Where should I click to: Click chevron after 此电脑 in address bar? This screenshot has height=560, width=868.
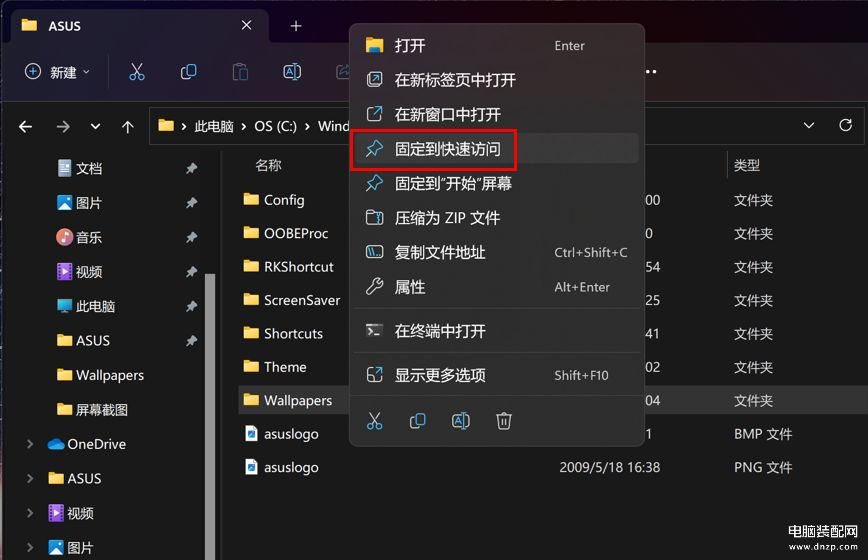coord(244,127)
